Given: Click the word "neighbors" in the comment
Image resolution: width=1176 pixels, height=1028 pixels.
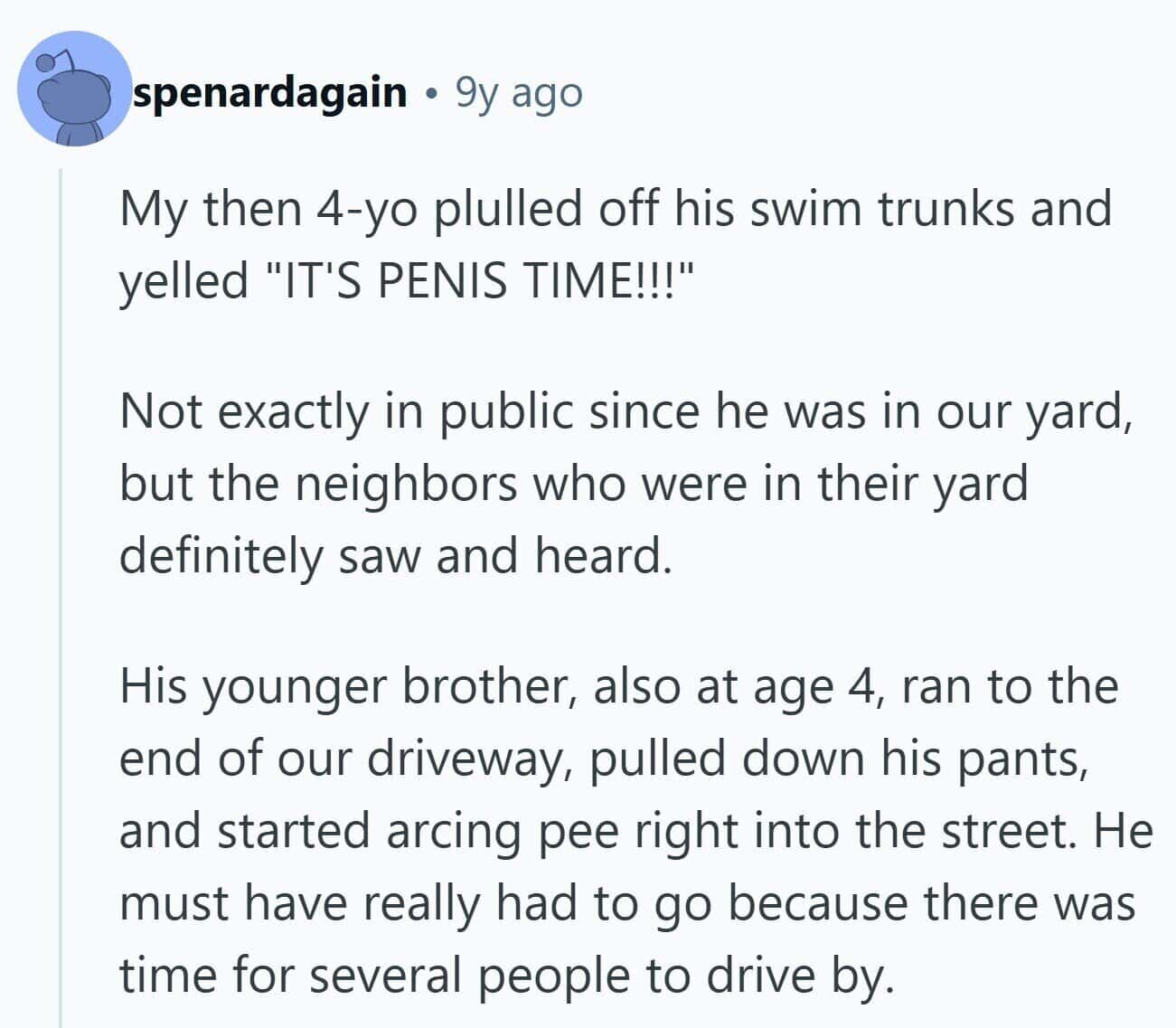Looking at the screenshot, I should (407, 484).
